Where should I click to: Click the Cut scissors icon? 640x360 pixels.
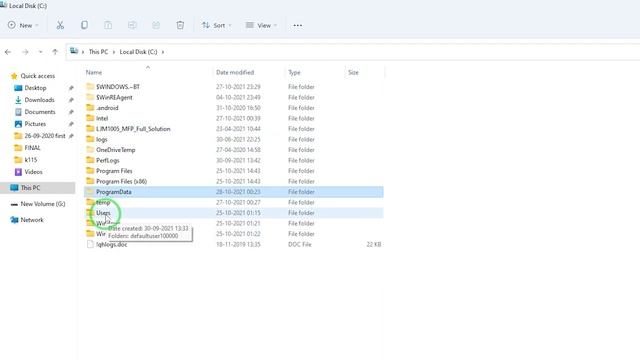[x=60, y=25]
